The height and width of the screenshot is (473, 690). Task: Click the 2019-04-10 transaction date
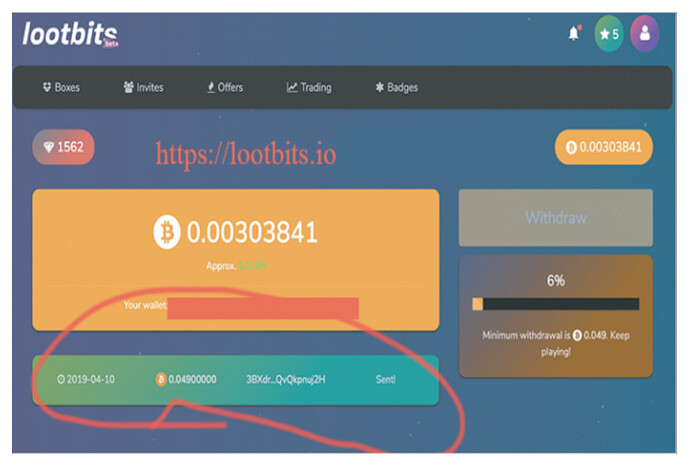pyautogui.click(x=91, y=379)
